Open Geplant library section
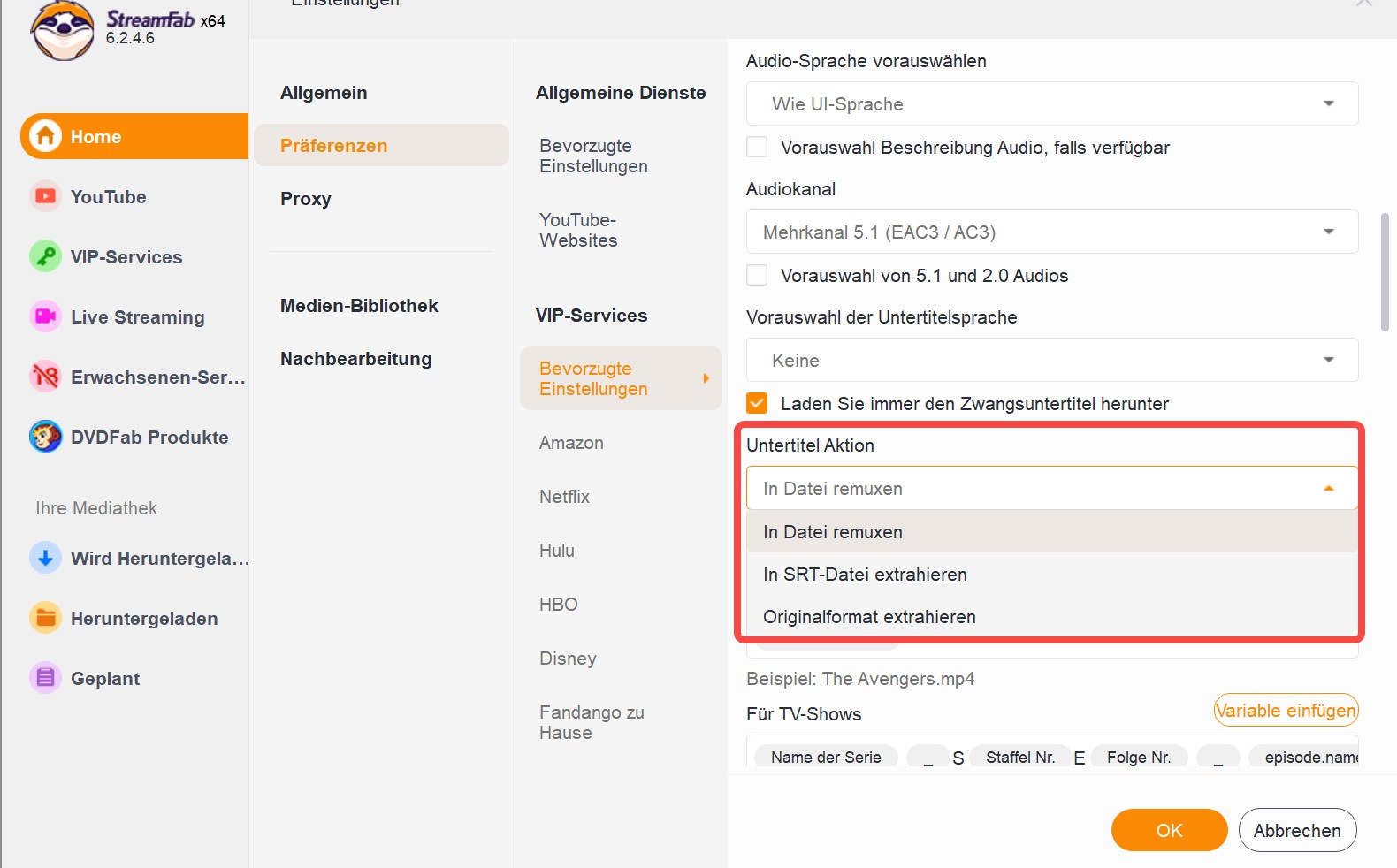The width and height of the screenshot is (1397, 868). tap(105, 678)
